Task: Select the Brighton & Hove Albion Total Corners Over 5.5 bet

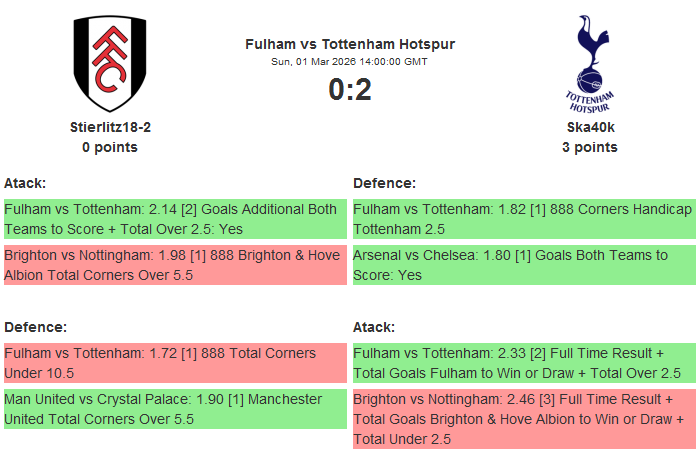Action: click(174, 264)
